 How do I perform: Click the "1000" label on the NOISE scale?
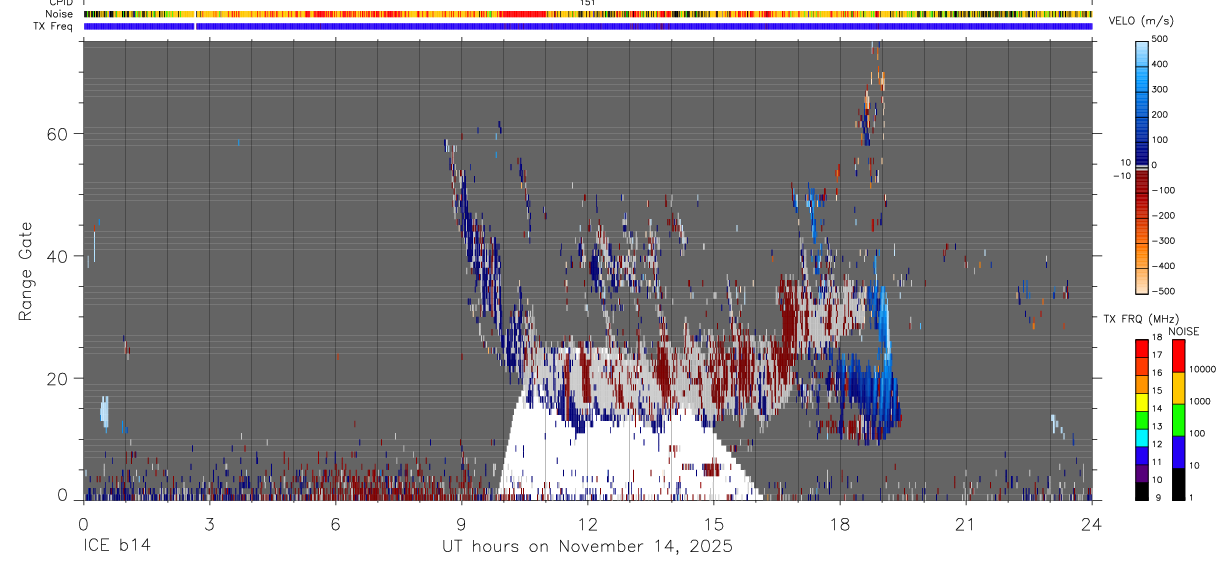click(1199, 401)
